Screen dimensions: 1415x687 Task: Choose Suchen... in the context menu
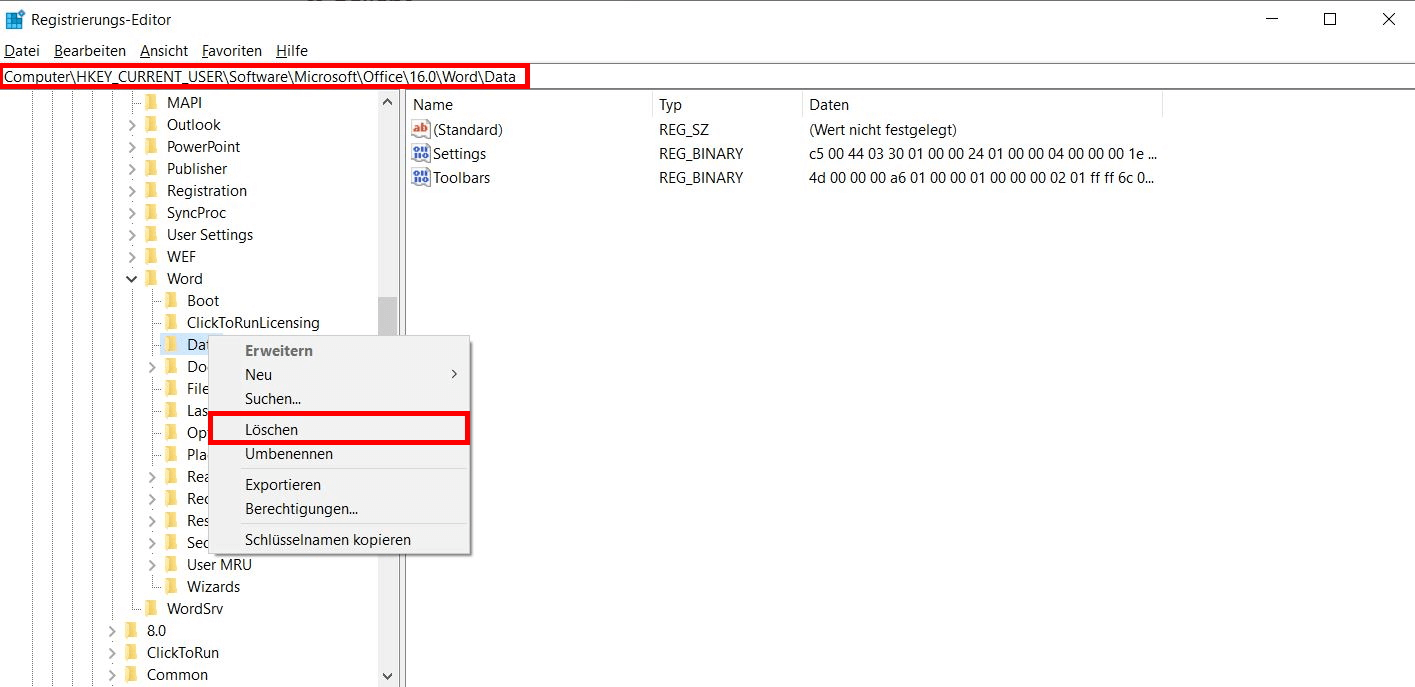pyautogui.click(x=340, y=399)
